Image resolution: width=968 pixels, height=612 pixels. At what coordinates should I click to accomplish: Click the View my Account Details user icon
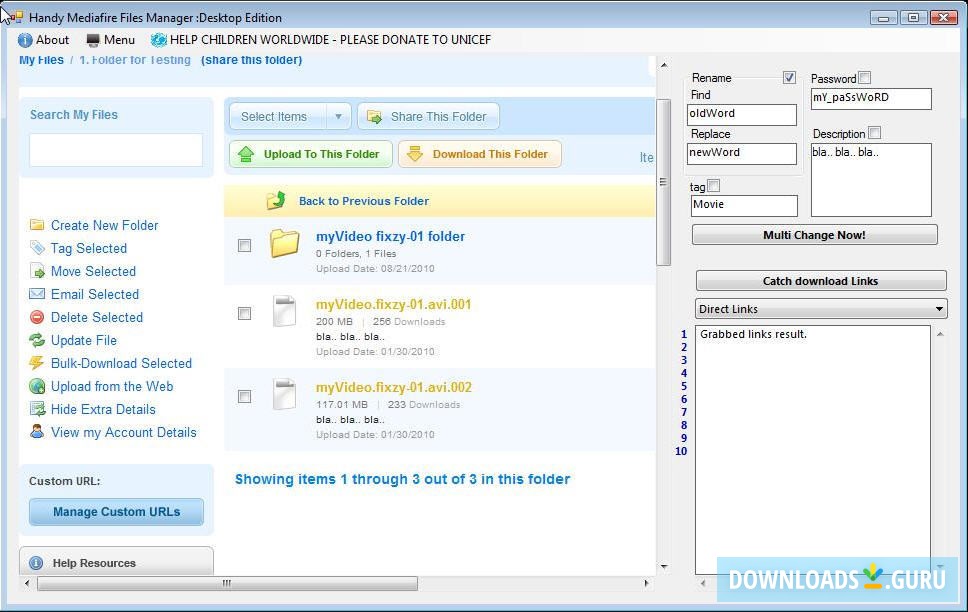point(37,431)
